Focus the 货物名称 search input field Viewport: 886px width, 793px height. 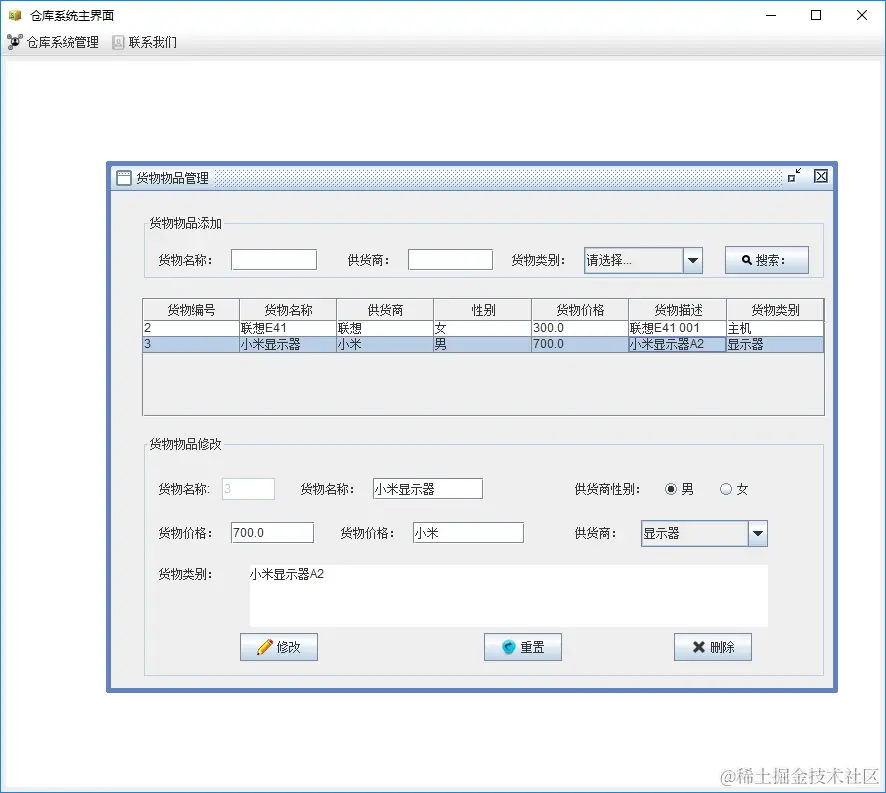click(273, 260)
